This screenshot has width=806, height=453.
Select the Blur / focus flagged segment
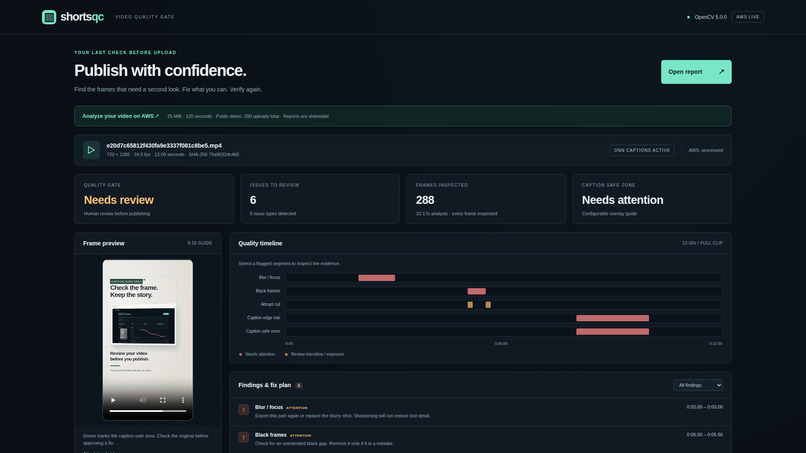point(376,278)
